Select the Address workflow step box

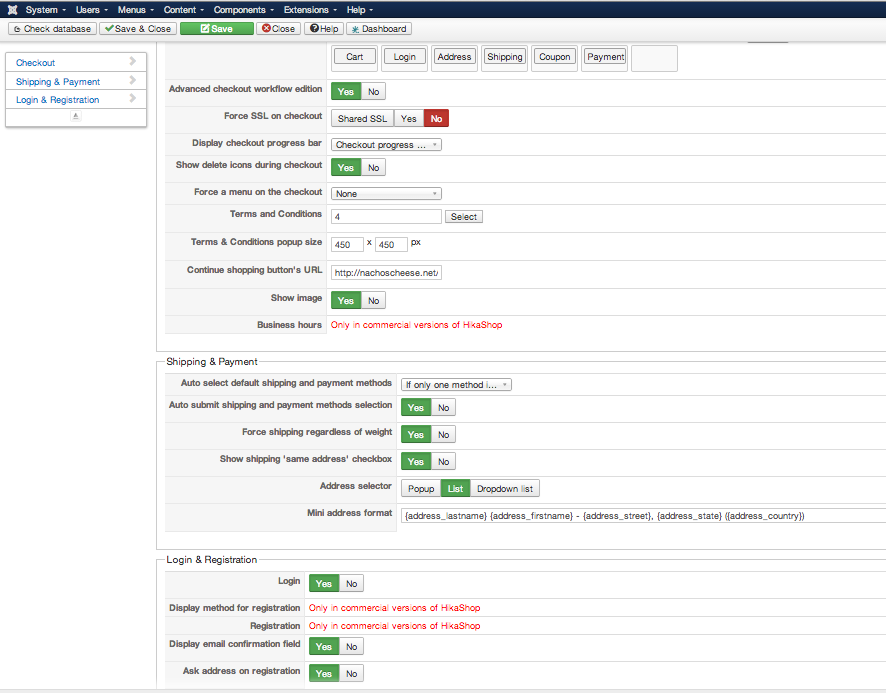click(454, 57)
